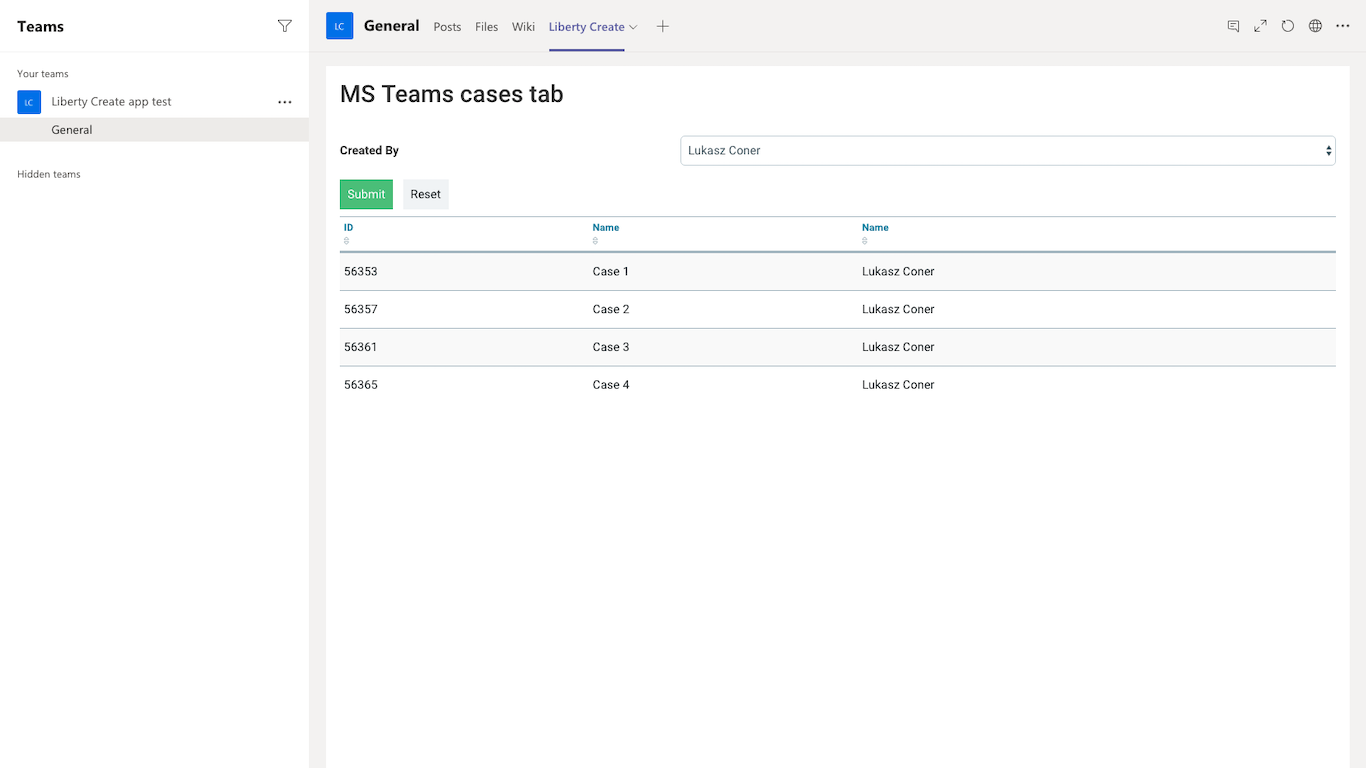
Task: Click the General channel title in header
Action: pos(392,26)
